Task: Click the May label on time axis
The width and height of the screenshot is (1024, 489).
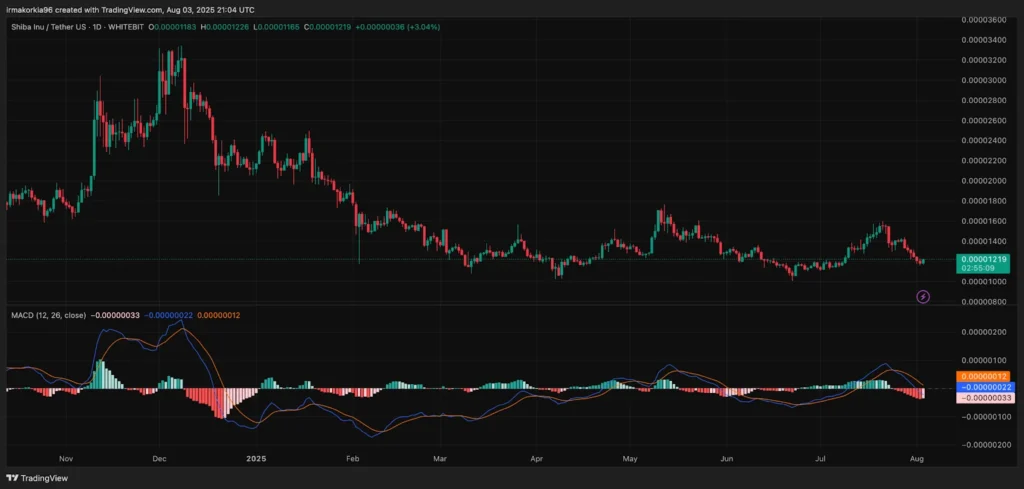Action: 630,459
